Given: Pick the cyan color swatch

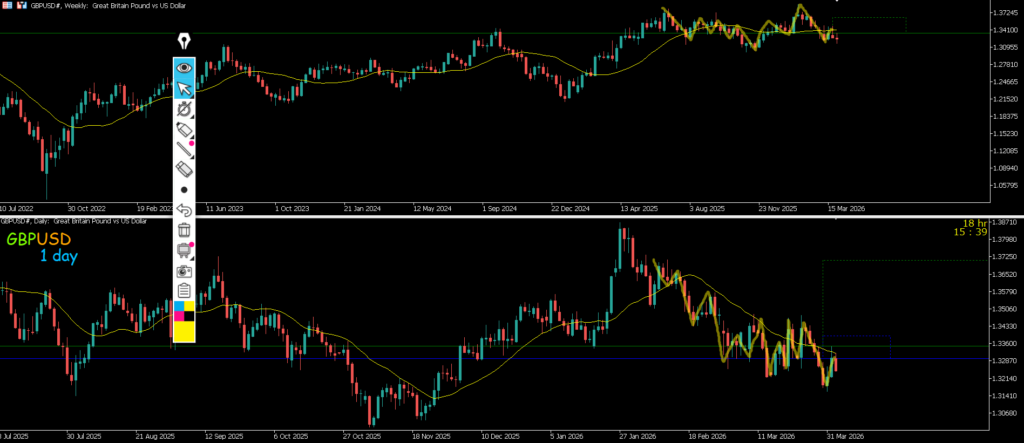Looking at the screenshot, I should tap(179, 305).
